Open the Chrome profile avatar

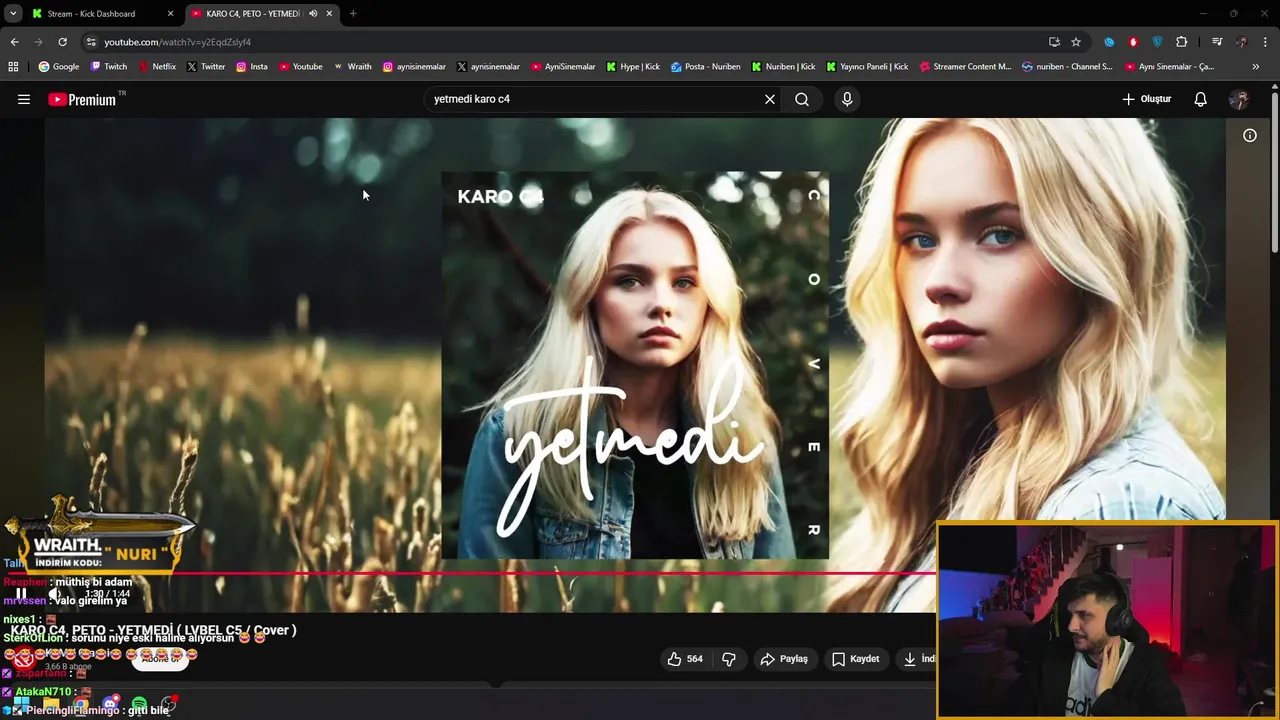point(1241,42)
